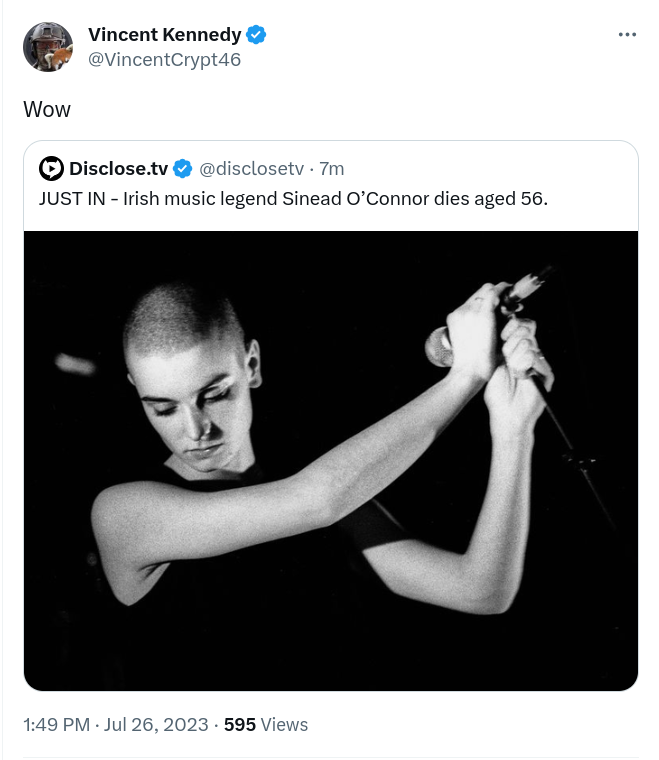Click the 595 view count number

(240, 725)
